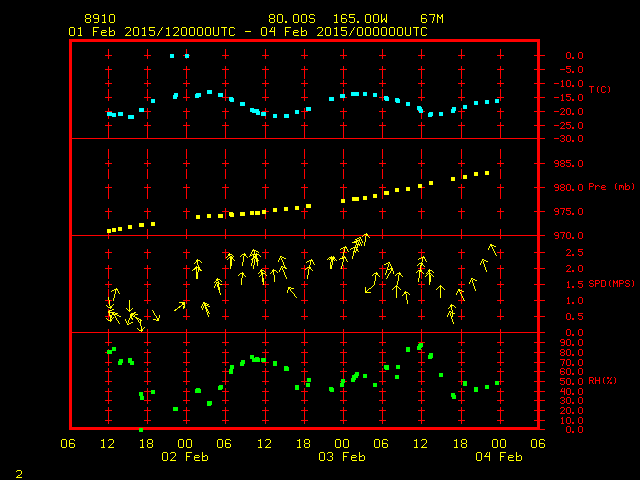The image size is (640, 480).
Task: Click the RH(%) humidity axis label
Action: (602, 380)
